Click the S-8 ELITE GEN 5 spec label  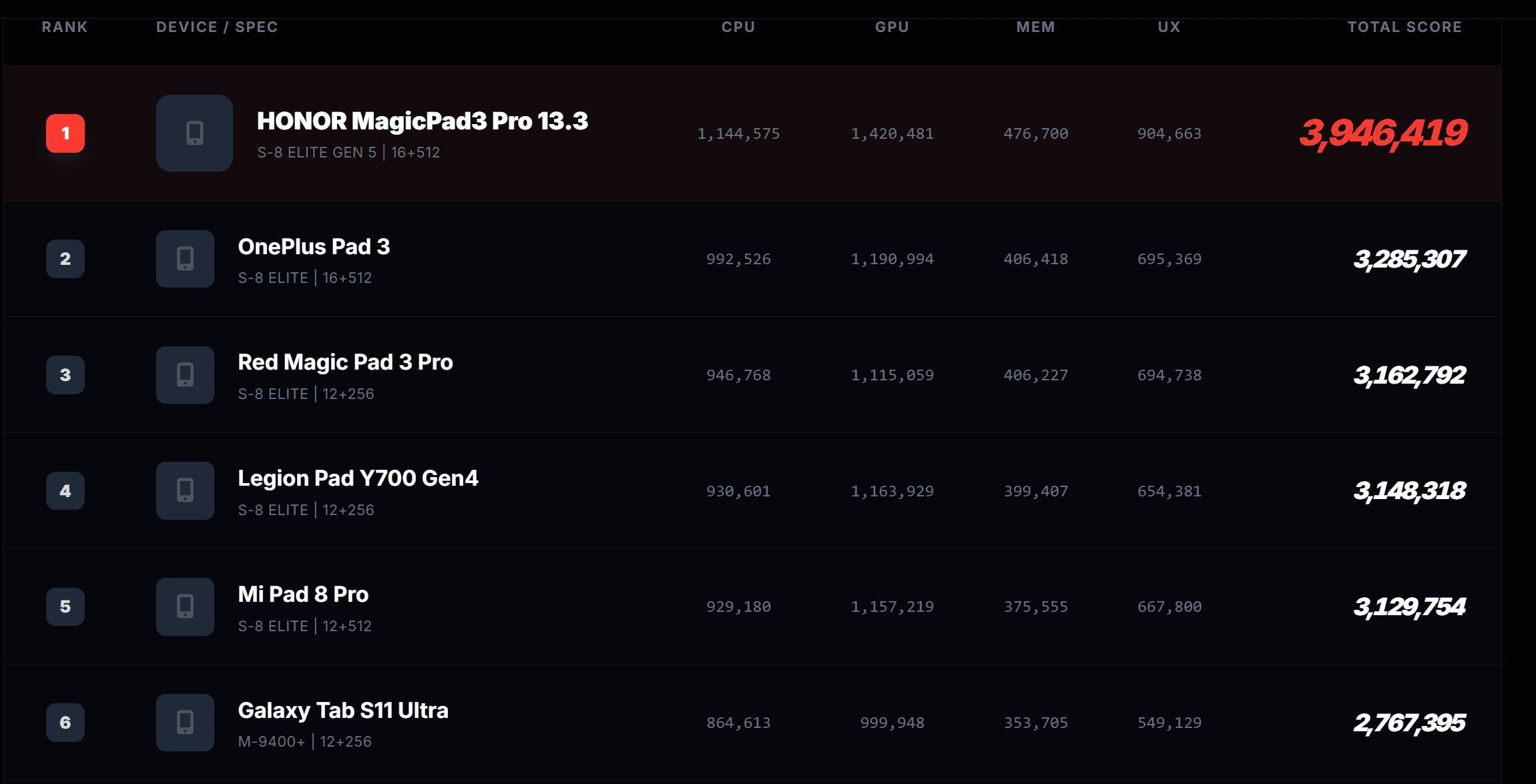click(316, 152)
